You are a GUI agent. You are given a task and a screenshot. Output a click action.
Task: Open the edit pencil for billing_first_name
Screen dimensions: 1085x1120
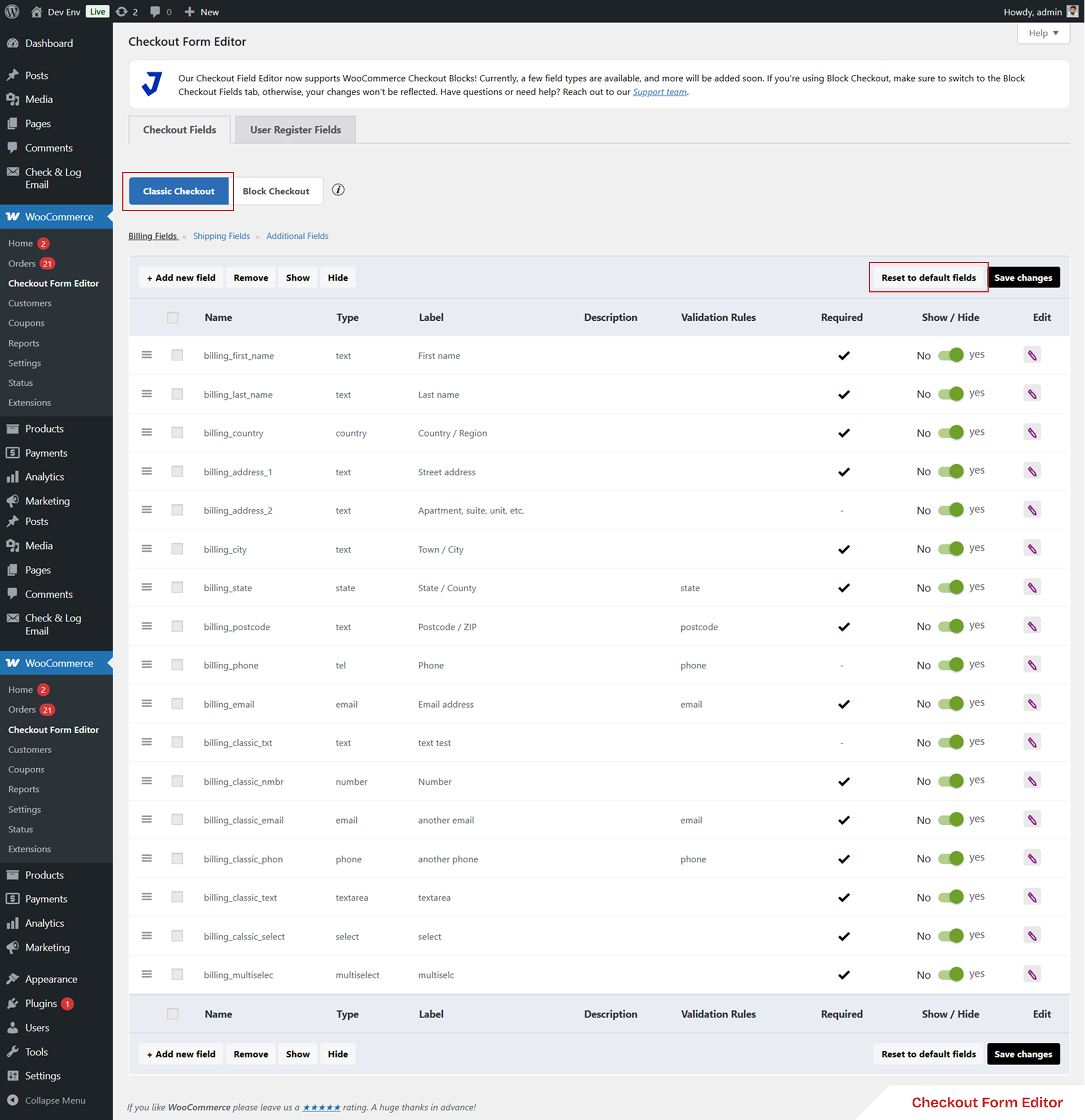point(1031,354)
